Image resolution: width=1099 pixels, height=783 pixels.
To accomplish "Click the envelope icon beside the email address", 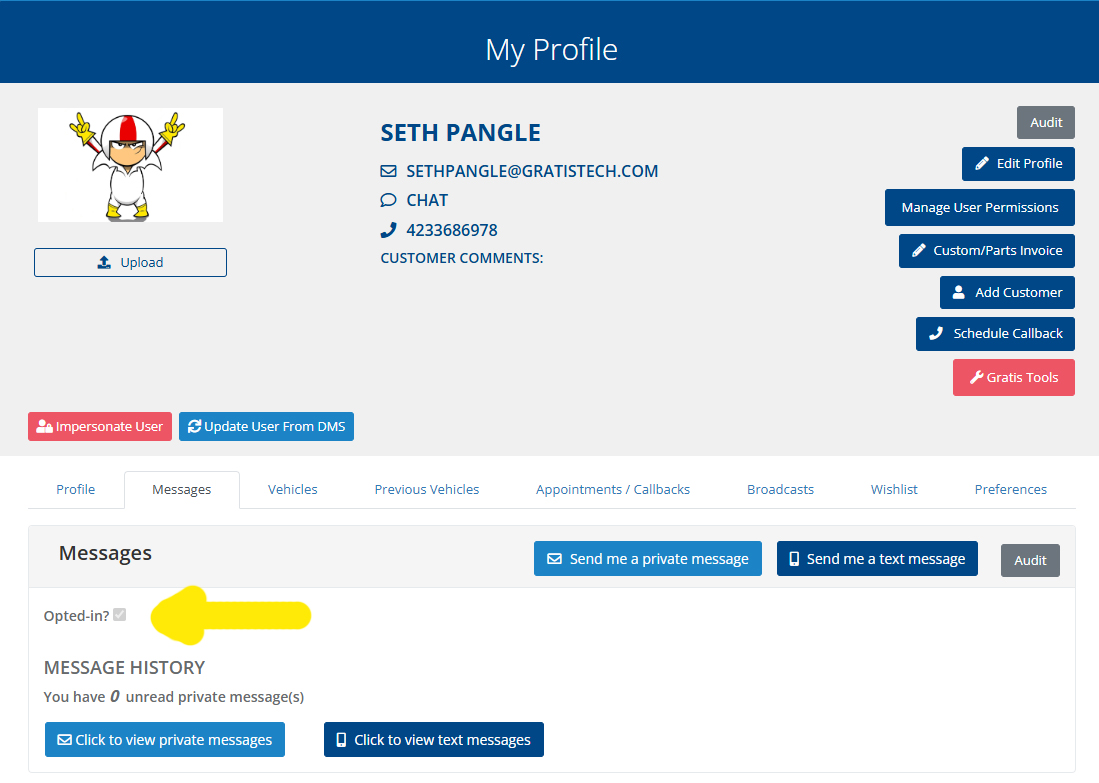I will [x=389, y=171].
